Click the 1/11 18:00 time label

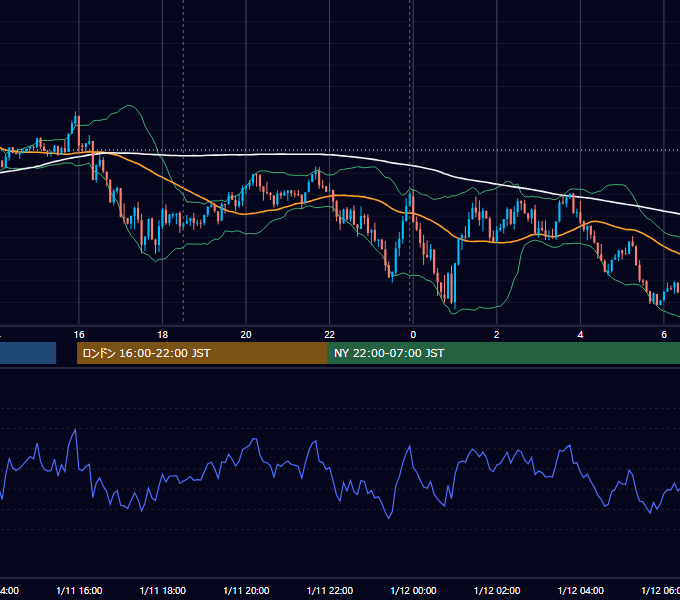tap(163, 590)
